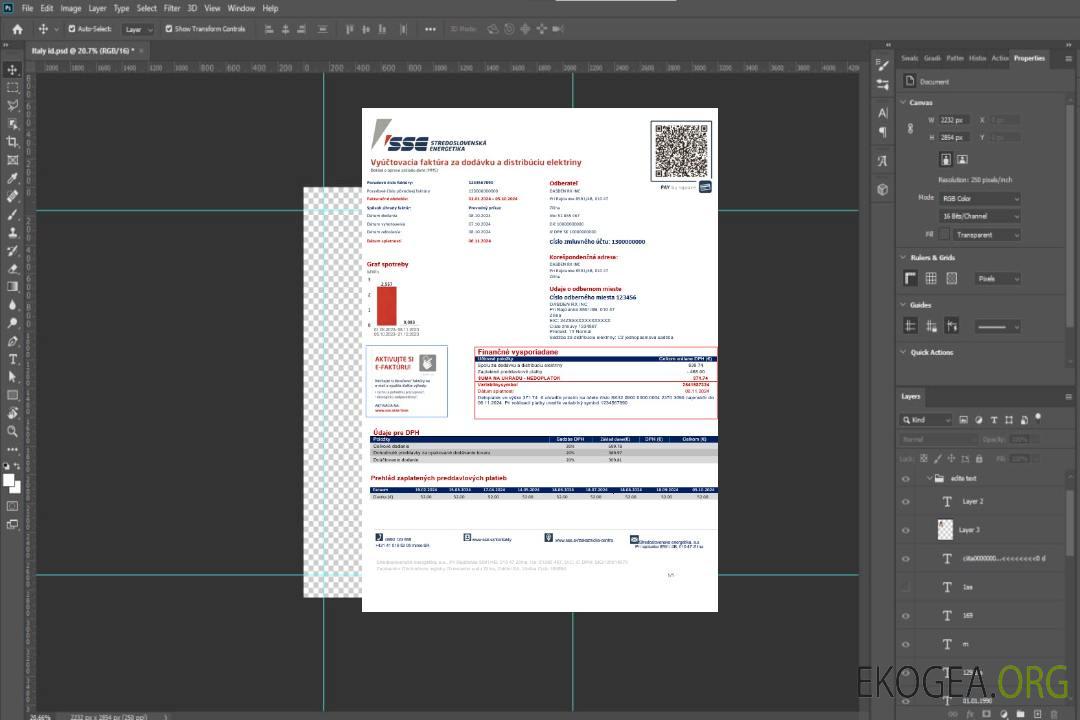Viewport: 1080px width, 720px height.
Task: Switch to the Properties tab
Action: (1029, 59)
